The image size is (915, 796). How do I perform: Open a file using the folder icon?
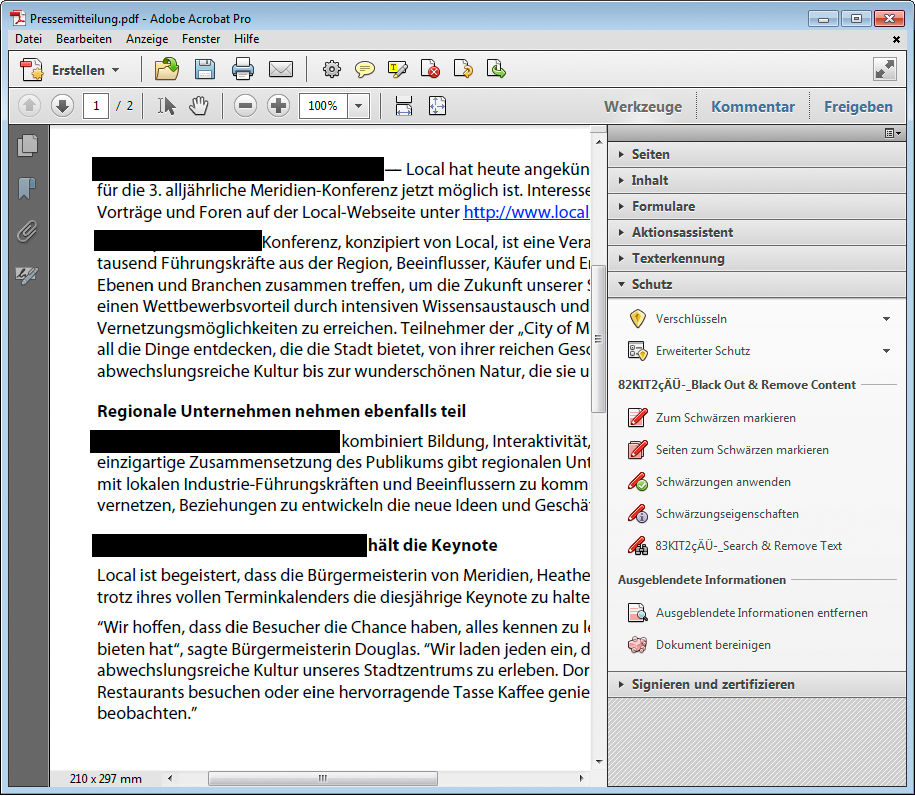coord(166,69)
